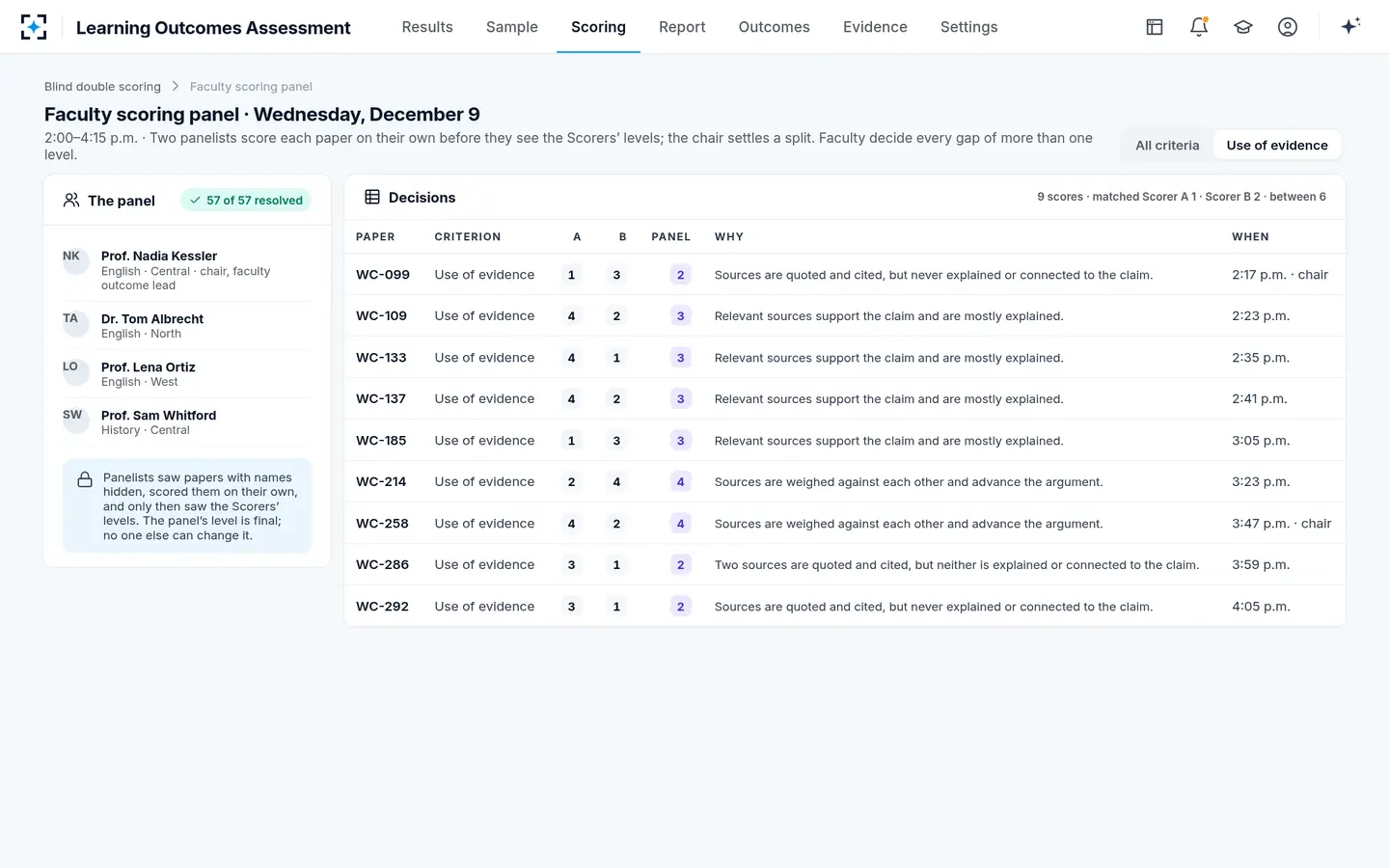Open the Settings tab
1389x868 pixels.
point(969,27)
